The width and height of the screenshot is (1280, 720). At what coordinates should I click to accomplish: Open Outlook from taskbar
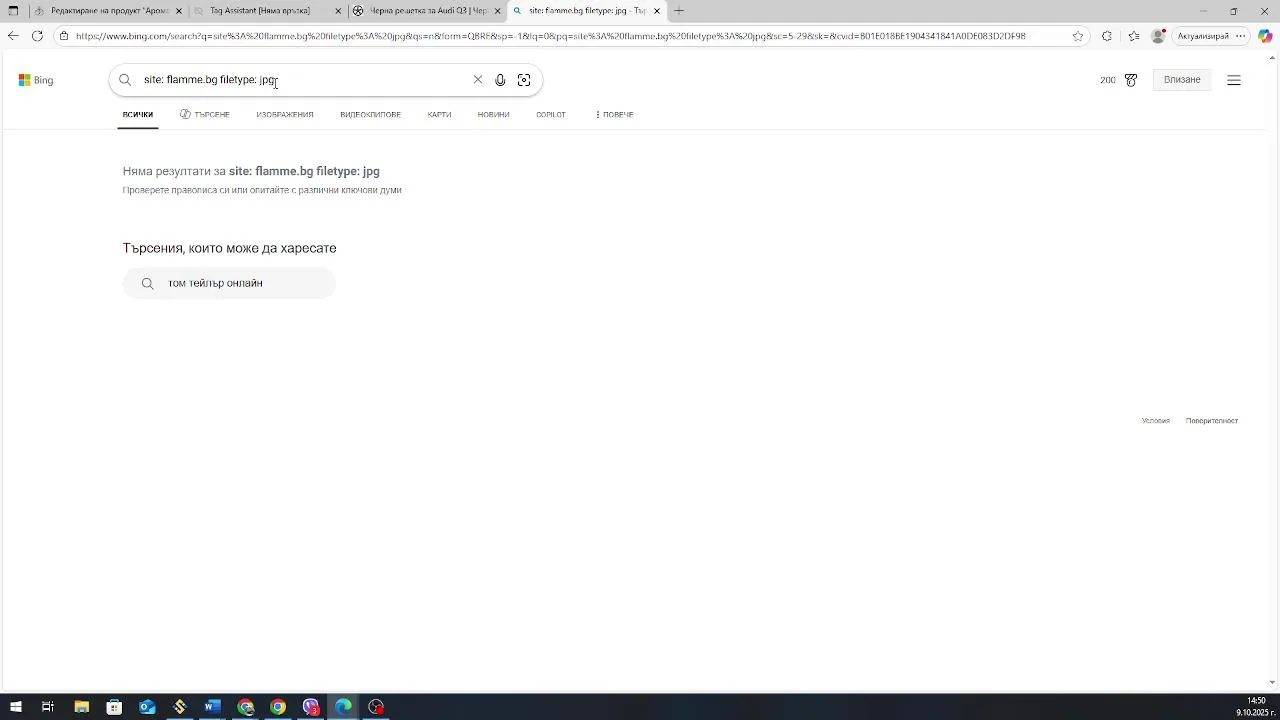pyautogui.click(x=147, y=707)
